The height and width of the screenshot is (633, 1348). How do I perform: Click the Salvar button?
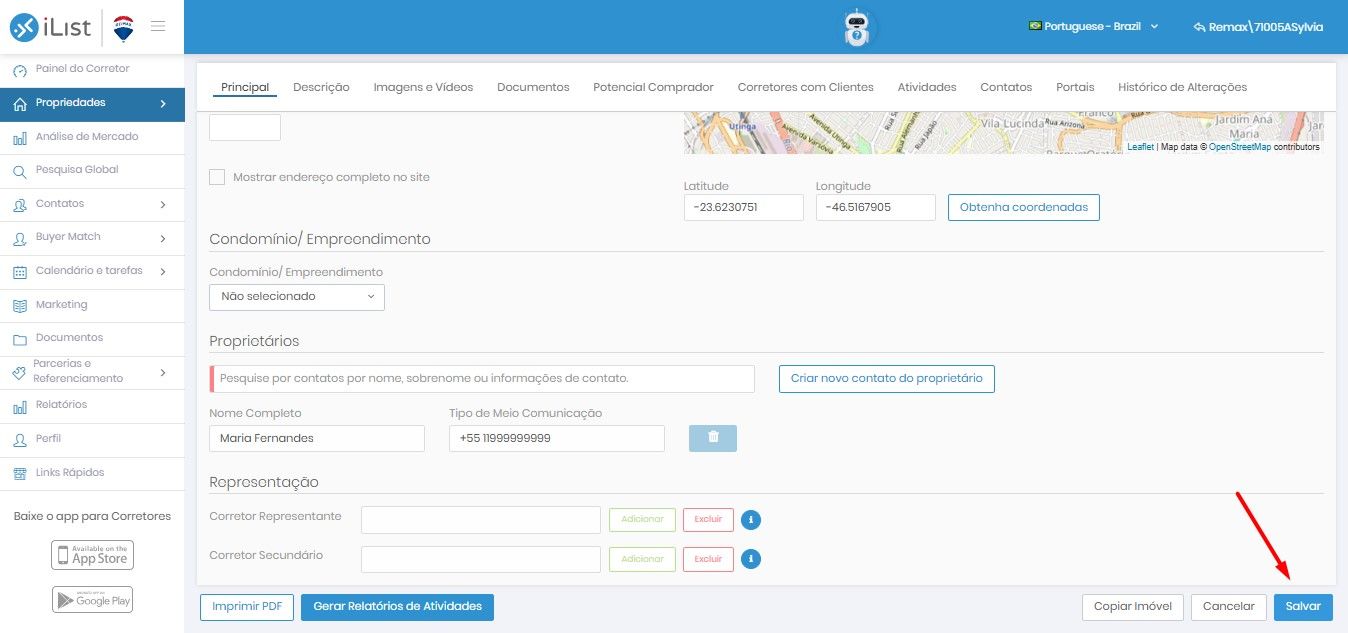(x=1303, y=607)
